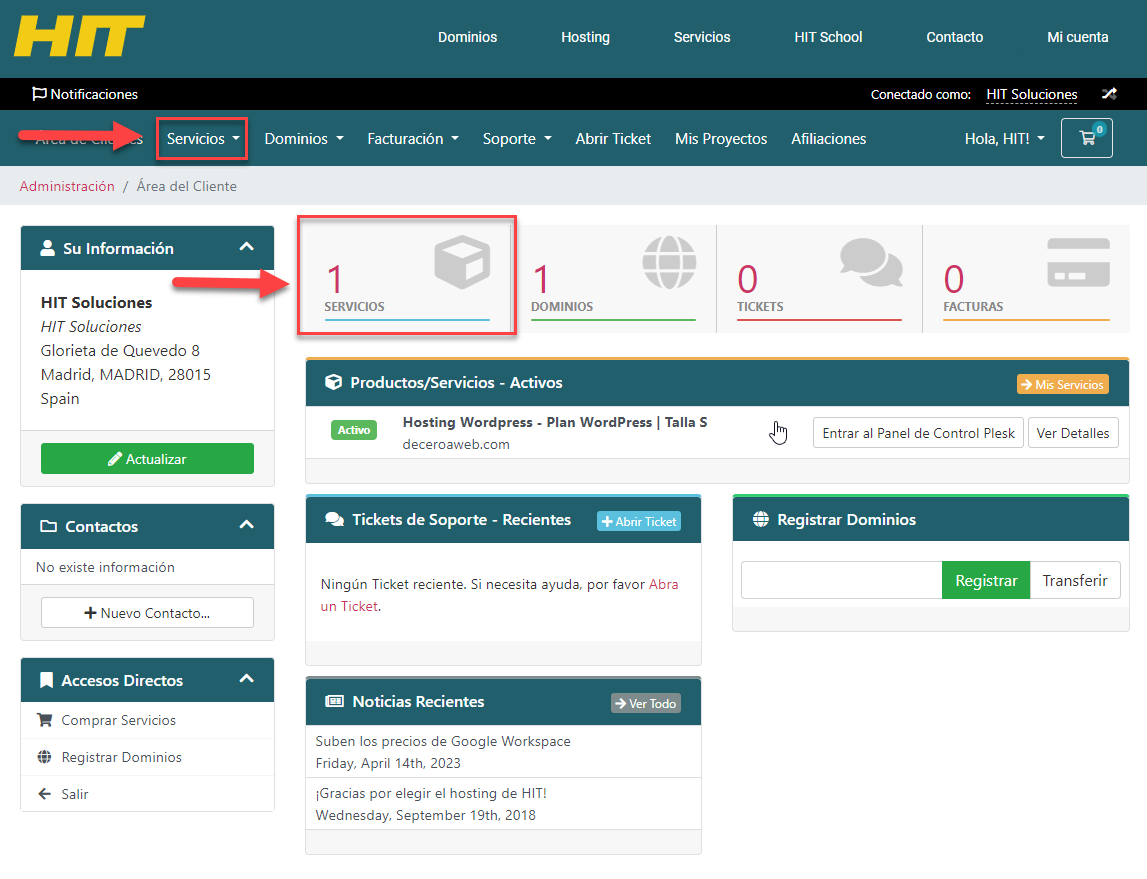The width and height of the screenshot is (1147, 879).
Task: Open the Dominios dropdown in client menu
Action: pyautogui.click(x=304, y=138)
